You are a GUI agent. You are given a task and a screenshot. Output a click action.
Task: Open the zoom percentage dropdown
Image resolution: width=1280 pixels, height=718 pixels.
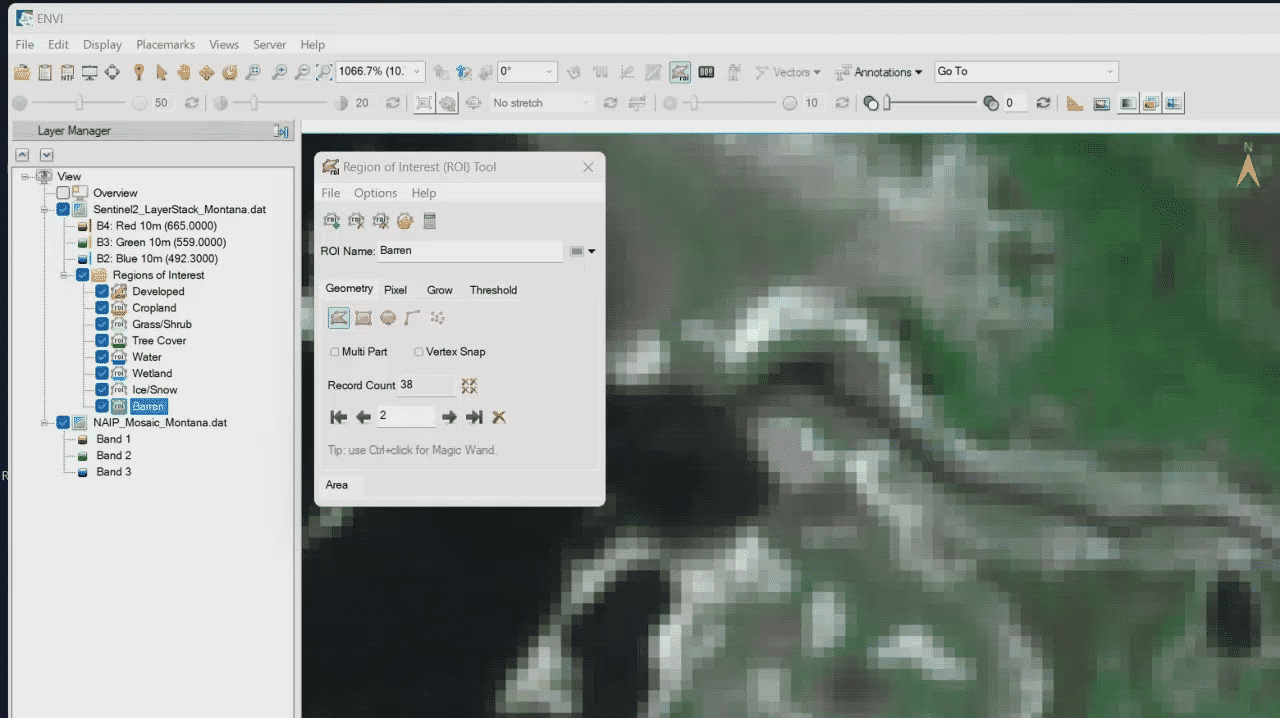coord(416,72)
